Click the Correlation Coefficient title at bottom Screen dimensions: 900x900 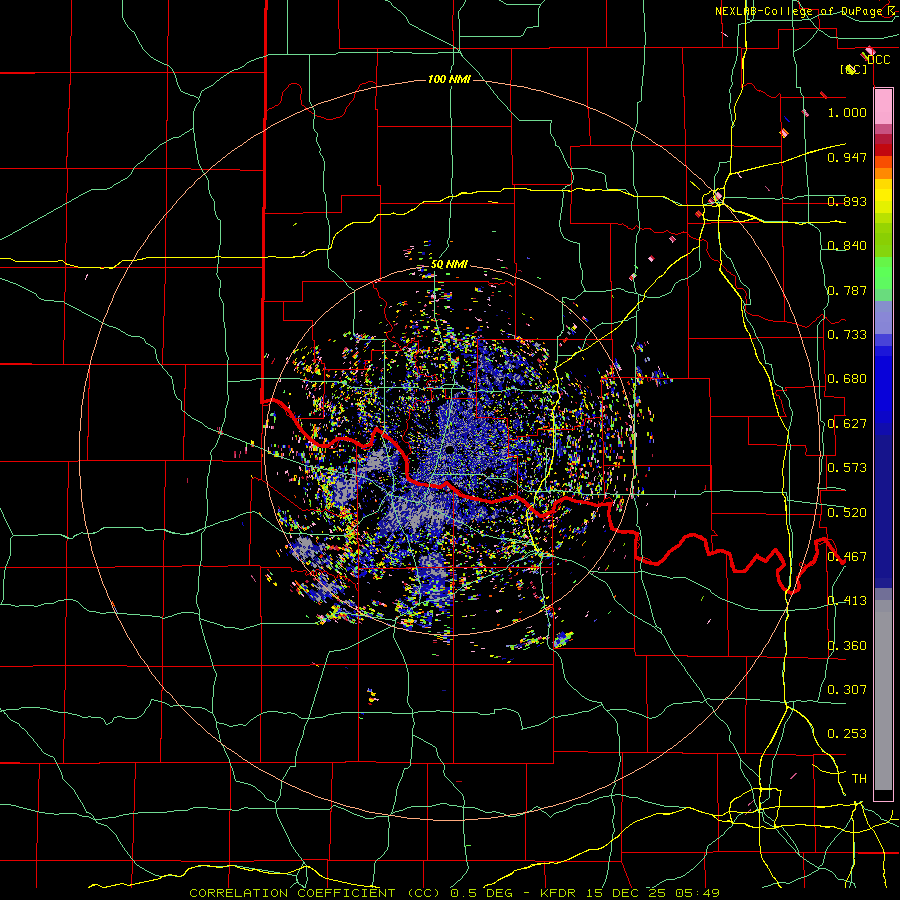pos(454,893)
